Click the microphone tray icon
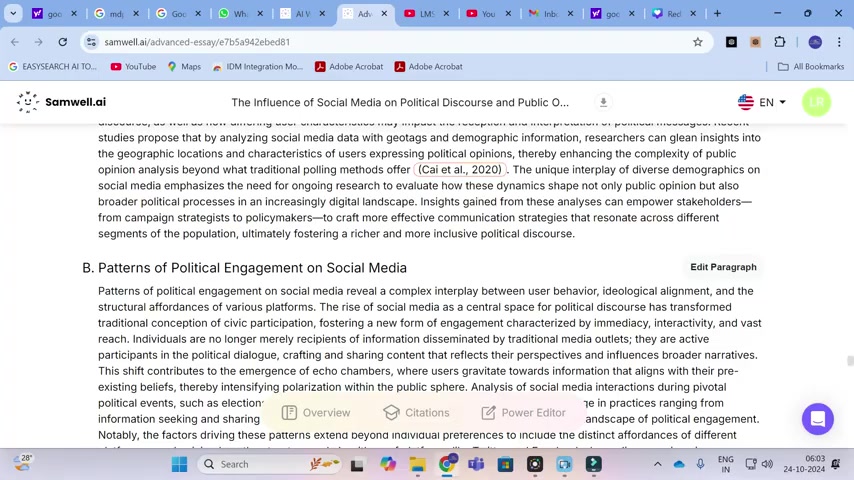The width and height of the screenshot is (854, 480). [700, 464]
